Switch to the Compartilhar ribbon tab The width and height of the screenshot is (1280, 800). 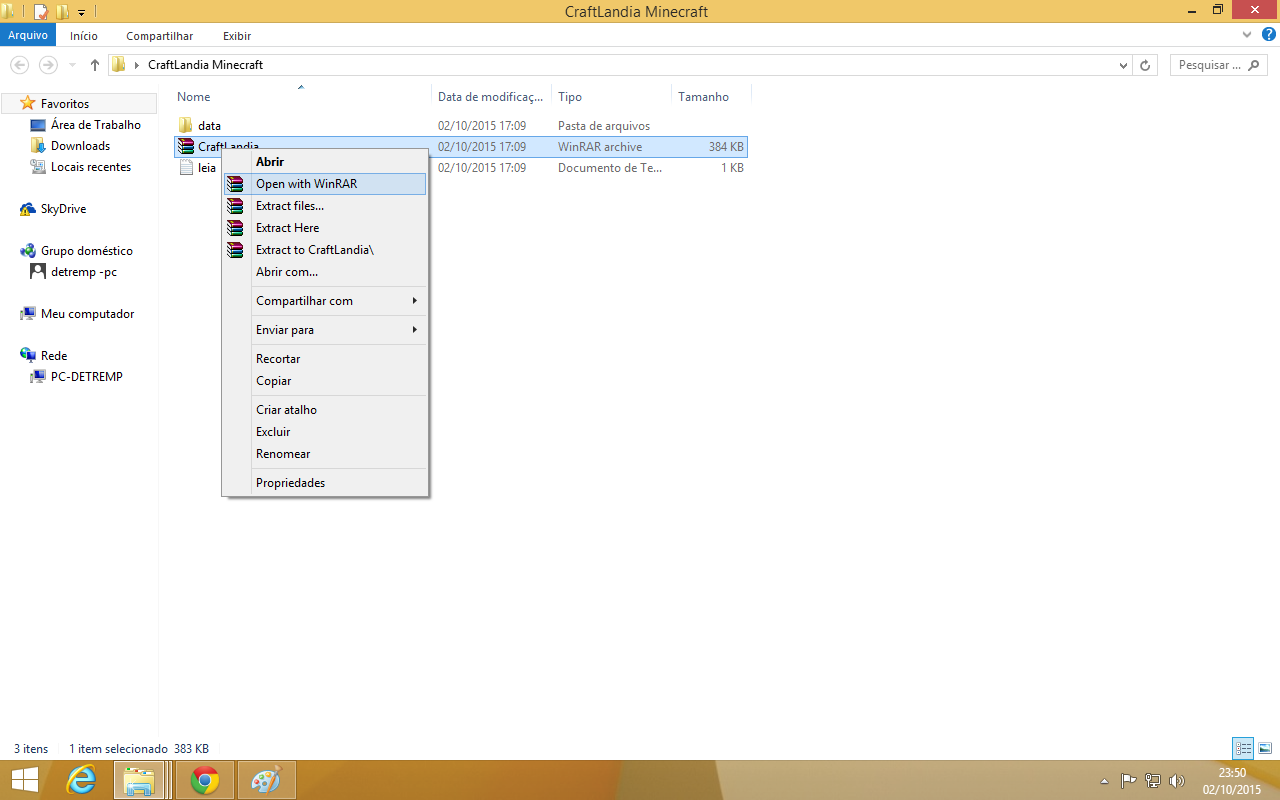[x=160, y=36]
